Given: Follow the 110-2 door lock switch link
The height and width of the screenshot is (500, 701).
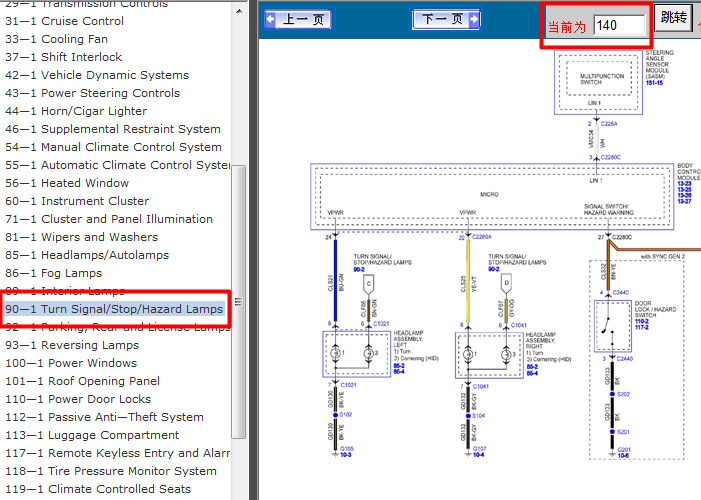Looking at the screenshot, I should click(642, 321).
